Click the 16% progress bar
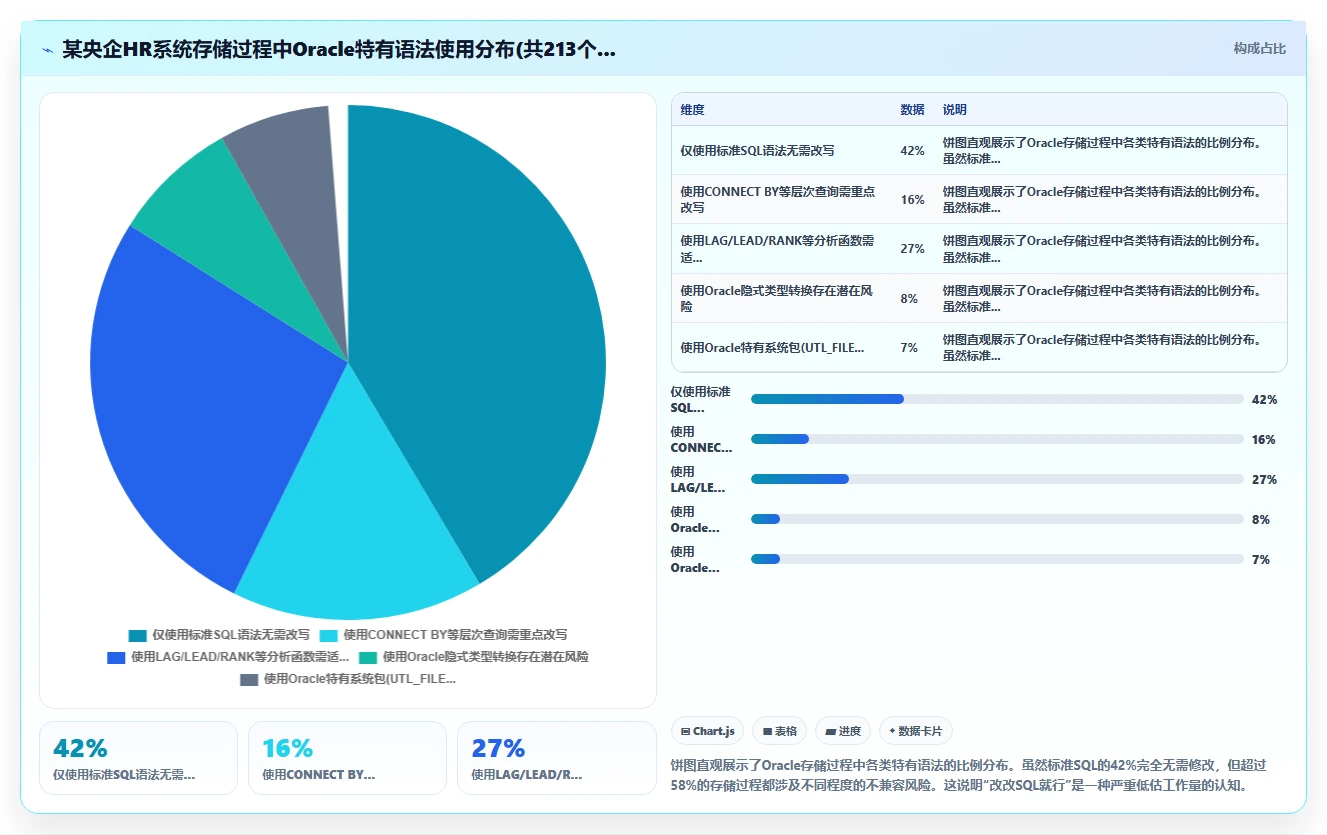This screenshot has height=835, width=1327. click(997, 439)
